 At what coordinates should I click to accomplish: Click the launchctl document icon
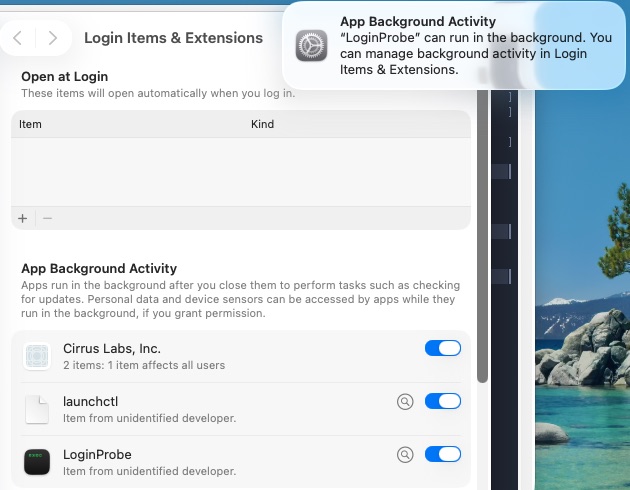[37, 409]
